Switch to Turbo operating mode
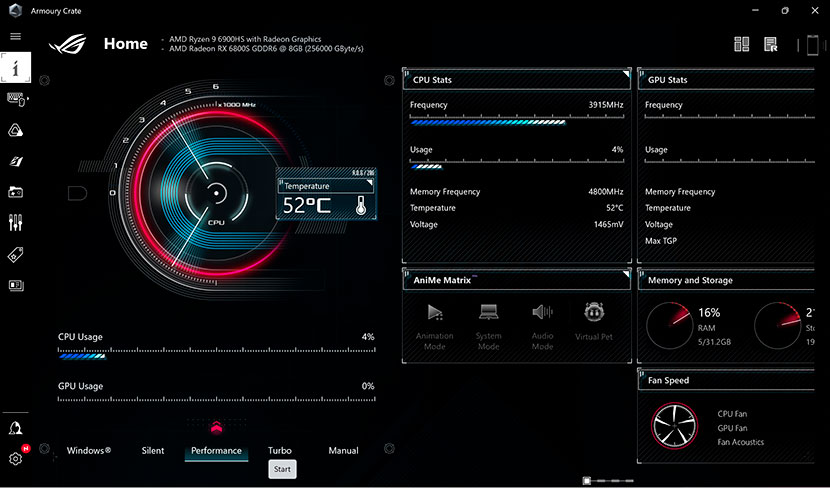The height and width of the screenshot is (488, 830). coord(279,450)
